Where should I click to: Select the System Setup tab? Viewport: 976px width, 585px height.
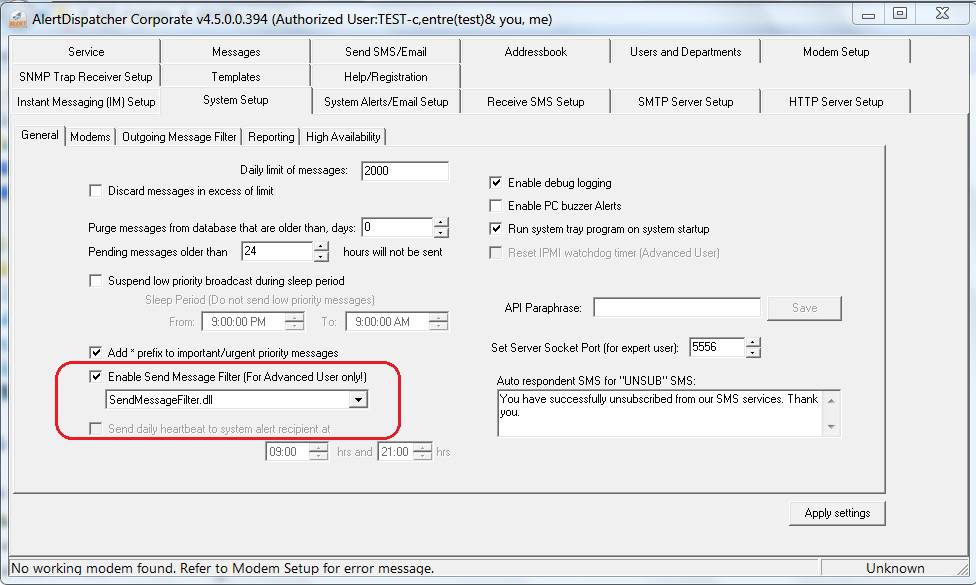click(x=236, y=100)
